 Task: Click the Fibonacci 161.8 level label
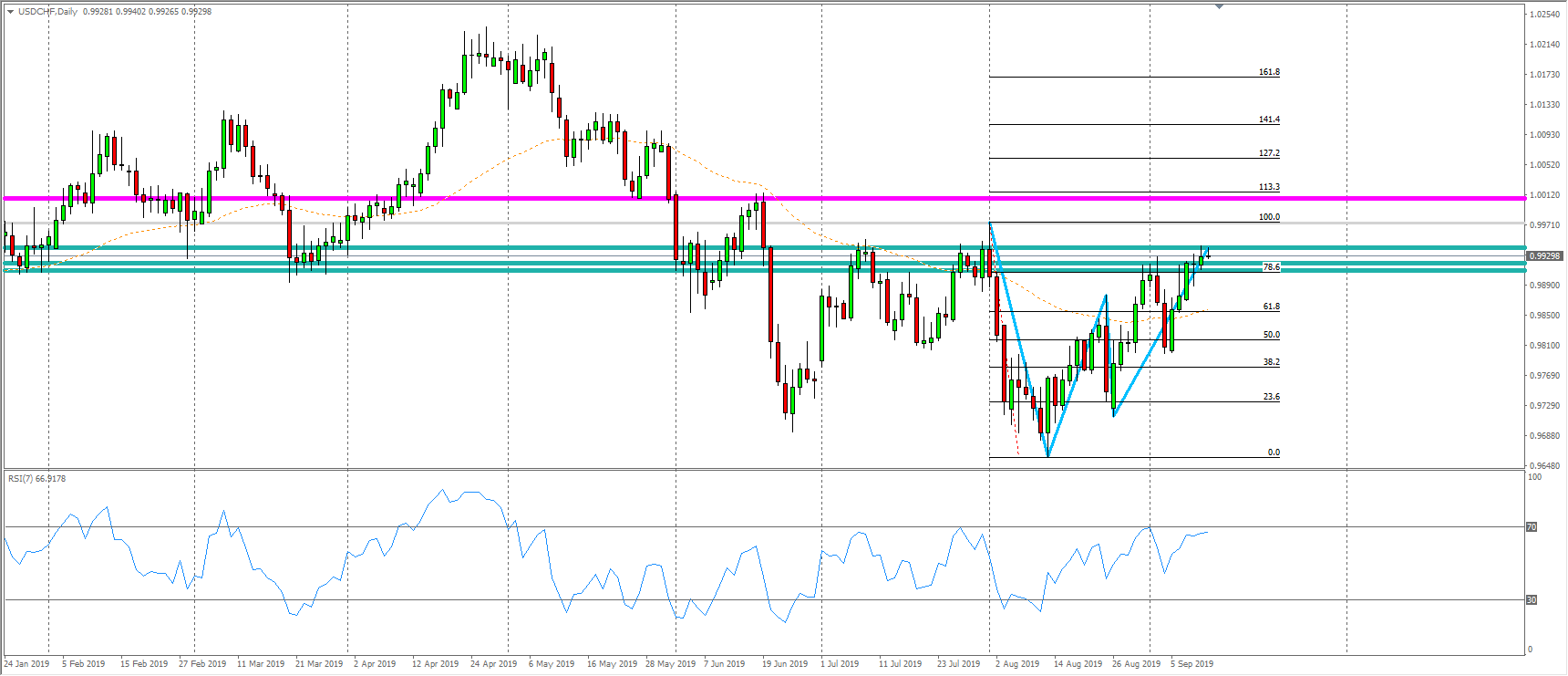coord(1269,72)
